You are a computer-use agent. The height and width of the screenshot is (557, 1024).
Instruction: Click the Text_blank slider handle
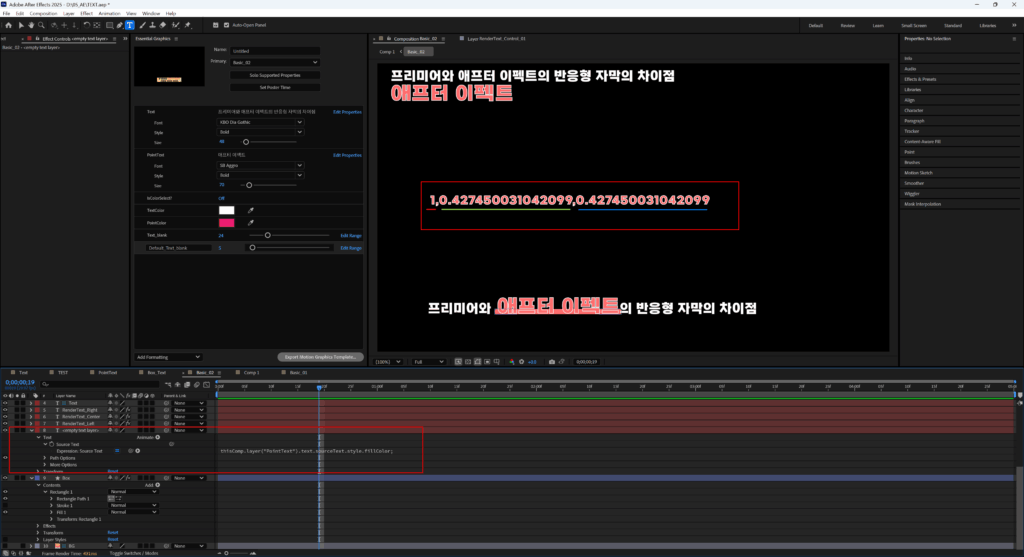coord(267,235)
